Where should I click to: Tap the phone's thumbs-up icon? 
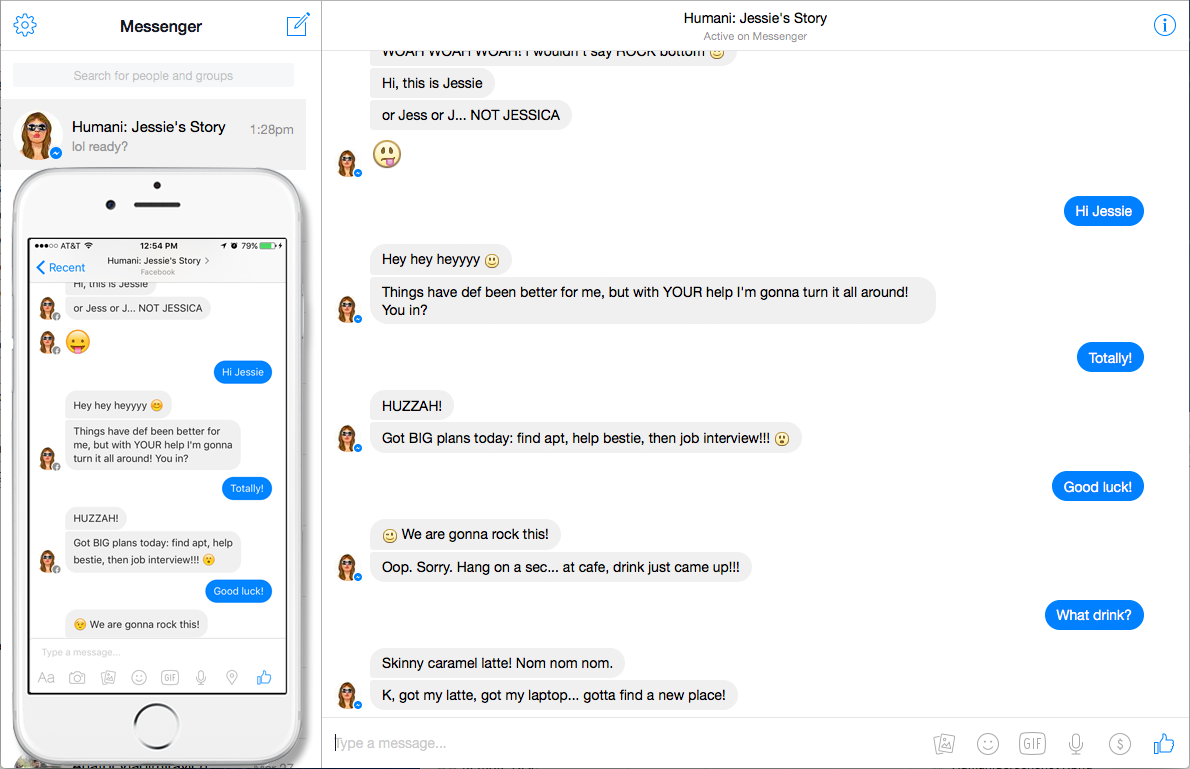263,677
